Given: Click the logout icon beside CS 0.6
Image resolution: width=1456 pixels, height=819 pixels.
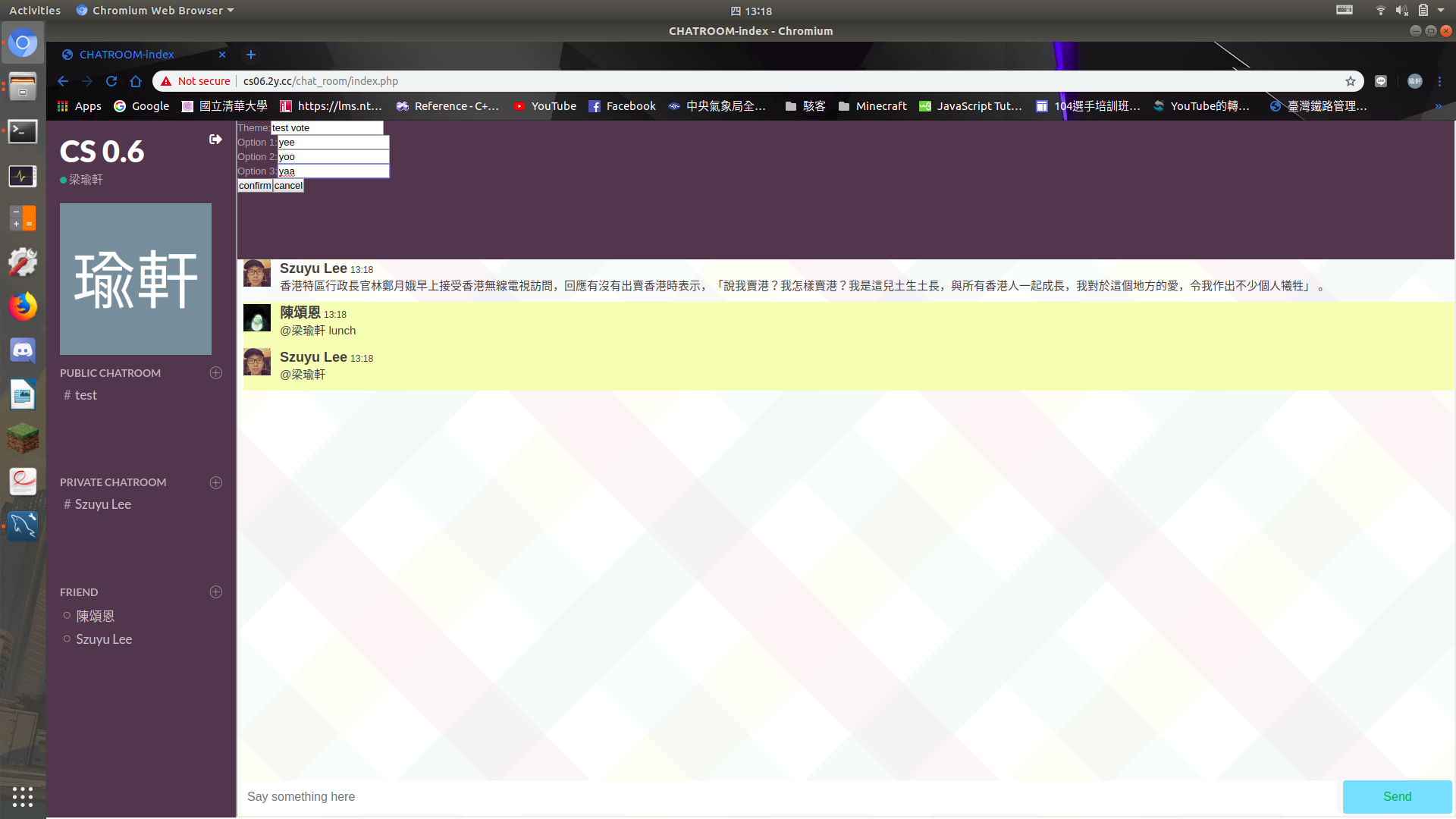Looking at the screenshot, I should tap(215, 140).
